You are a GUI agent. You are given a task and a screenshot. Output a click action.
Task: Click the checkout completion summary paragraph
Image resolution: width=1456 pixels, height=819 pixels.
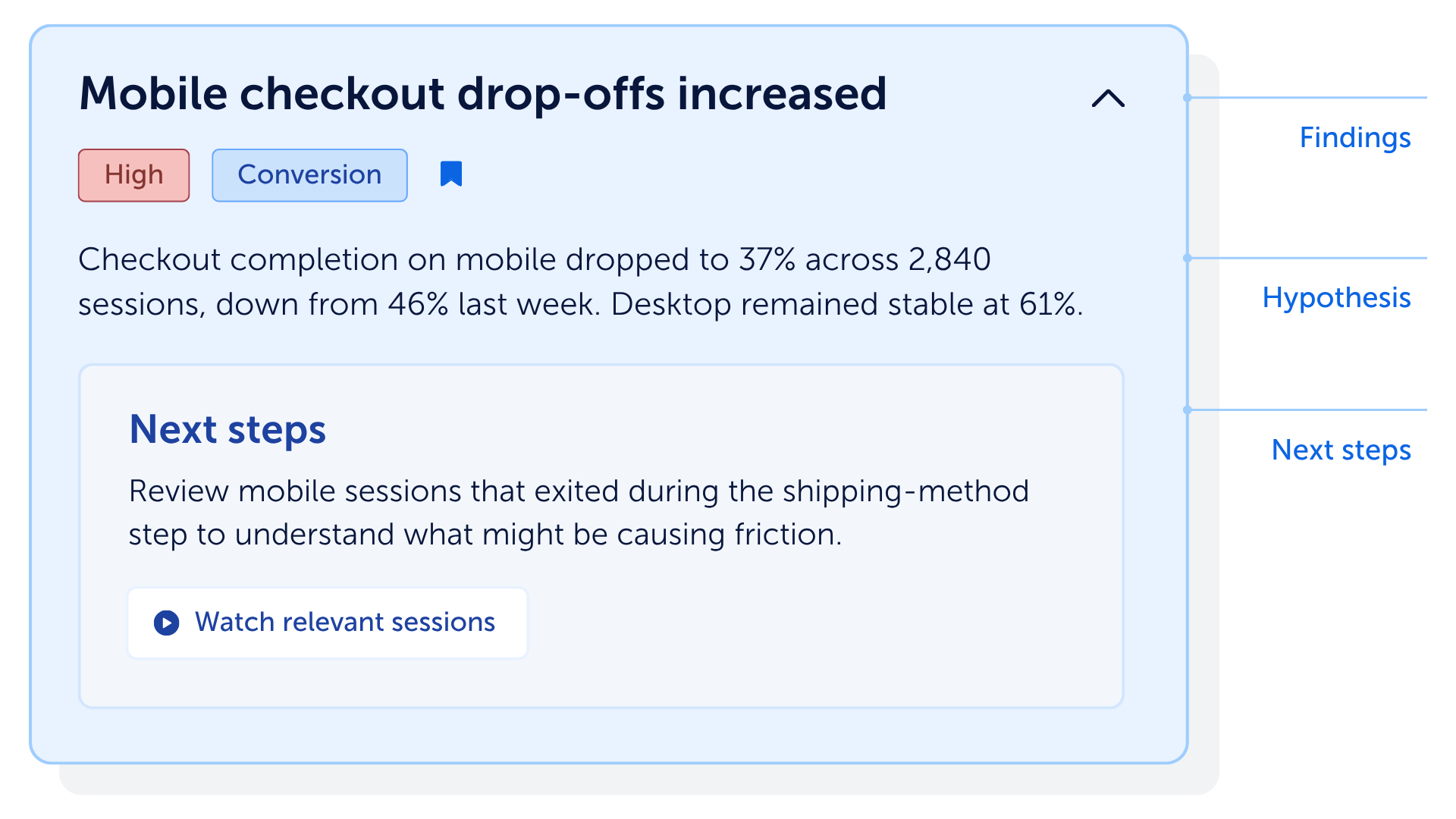(581, 281)
